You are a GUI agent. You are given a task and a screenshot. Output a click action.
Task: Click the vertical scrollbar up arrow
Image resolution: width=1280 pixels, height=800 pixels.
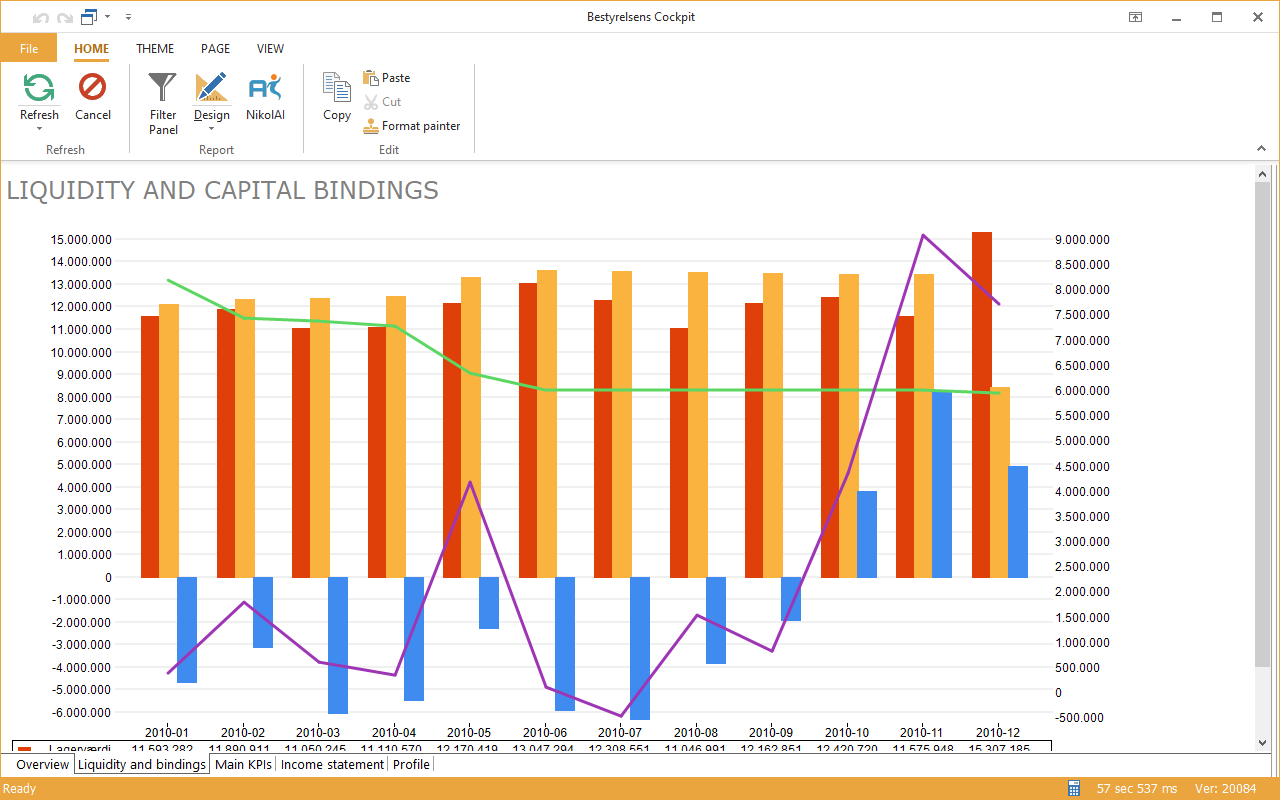pyautogui.click(x=1261, y=174)
